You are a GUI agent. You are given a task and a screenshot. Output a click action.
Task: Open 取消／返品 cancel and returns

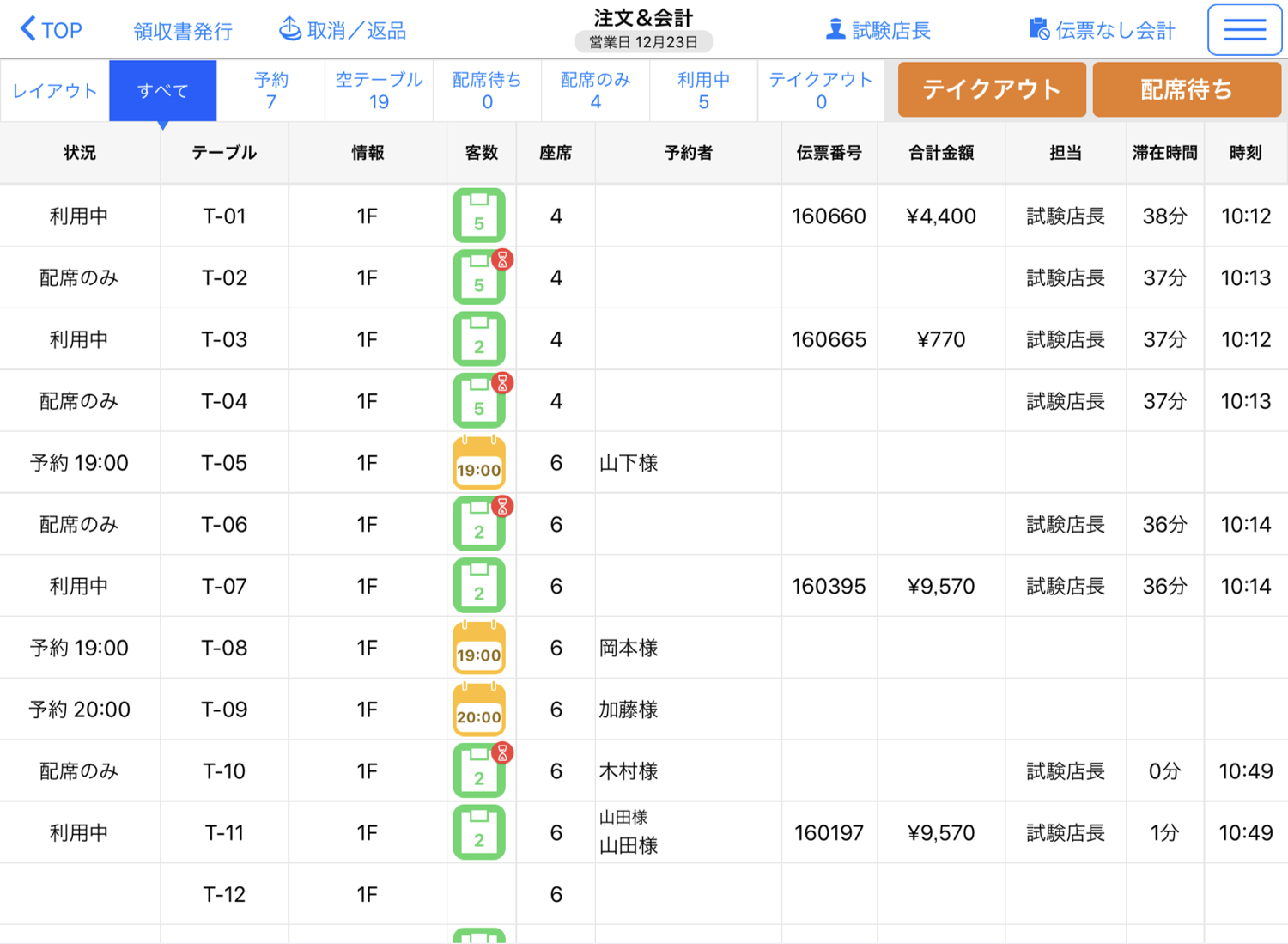[343, 30]
